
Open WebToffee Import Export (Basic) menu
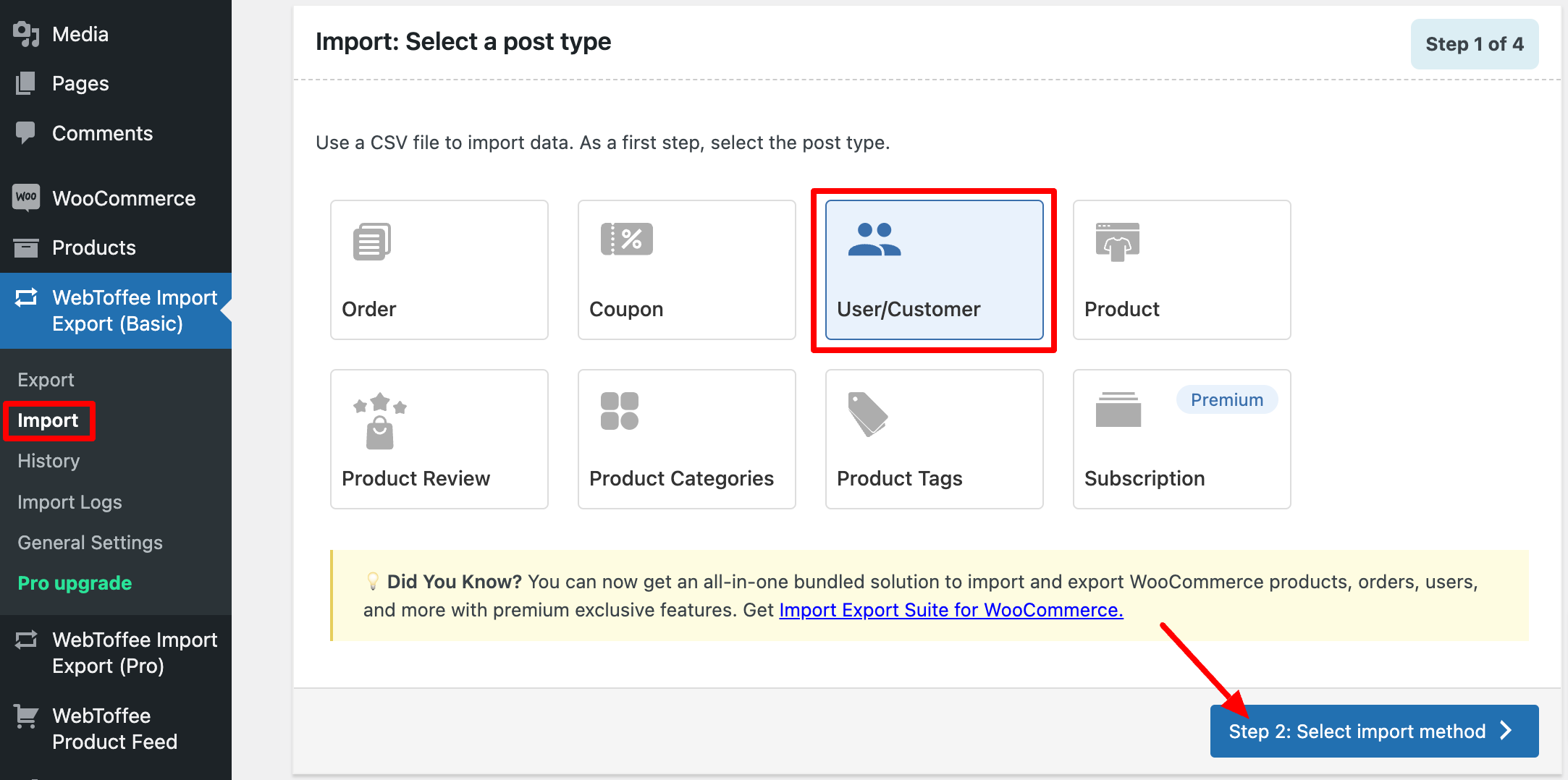point(116,310)
